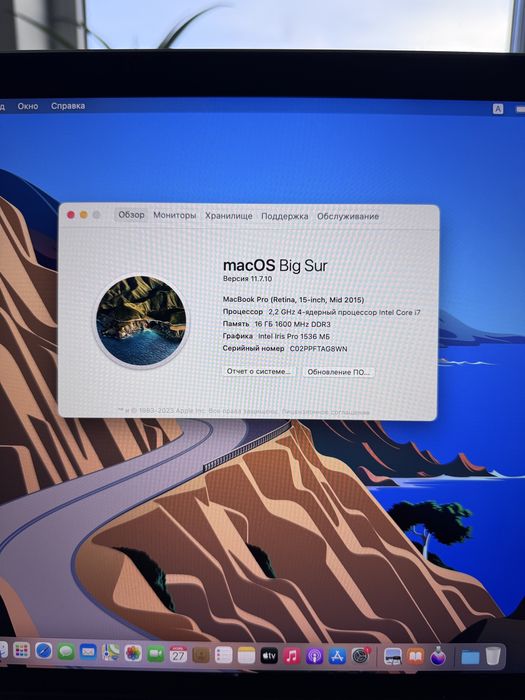Screen dimensions: 525x700
Task: Open Launchpad from the Dock
Action: [x=21, y=650]
